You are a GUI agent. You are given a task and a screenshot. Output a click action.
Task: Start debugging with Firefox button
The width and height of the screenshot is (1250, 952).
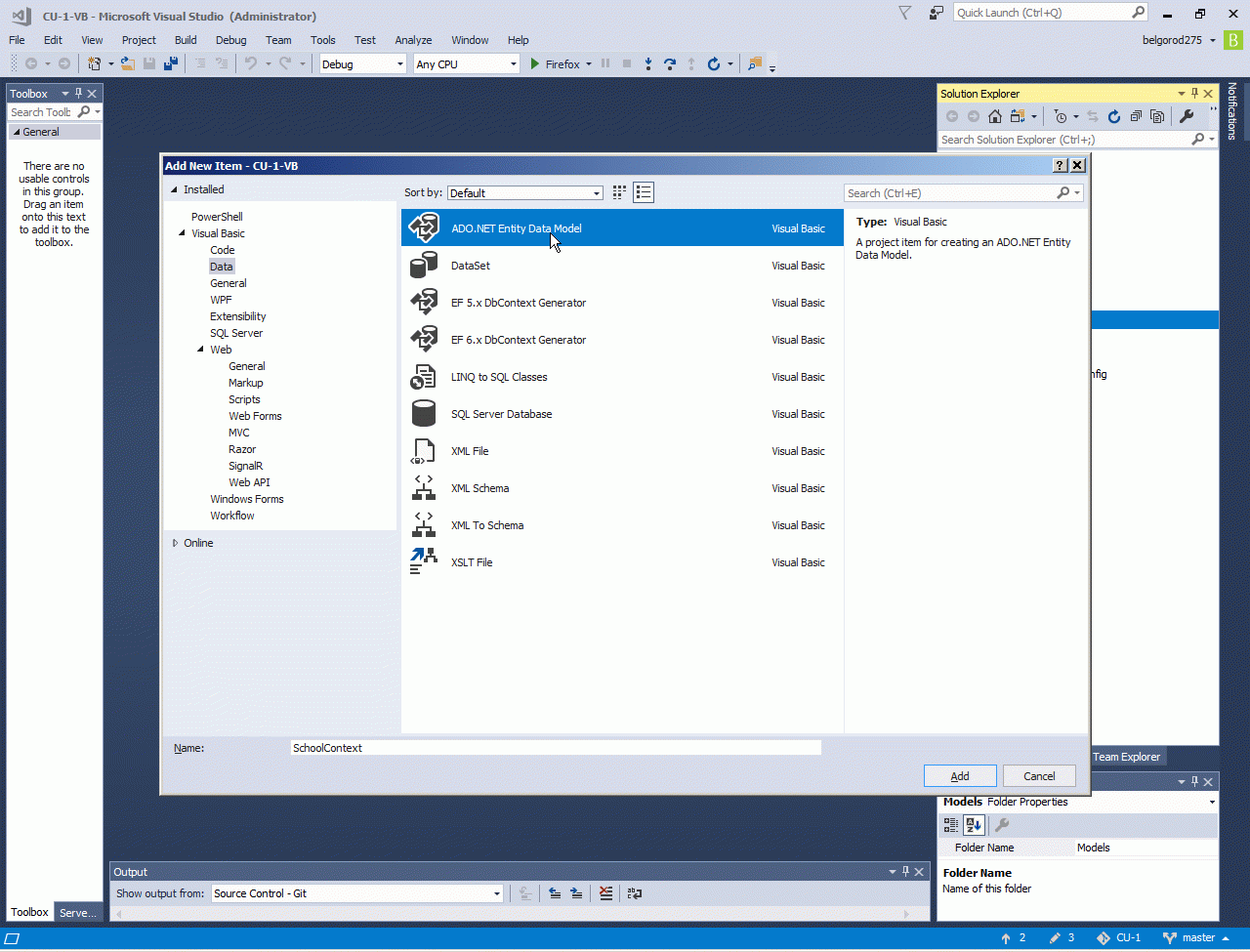coord(555,64)
